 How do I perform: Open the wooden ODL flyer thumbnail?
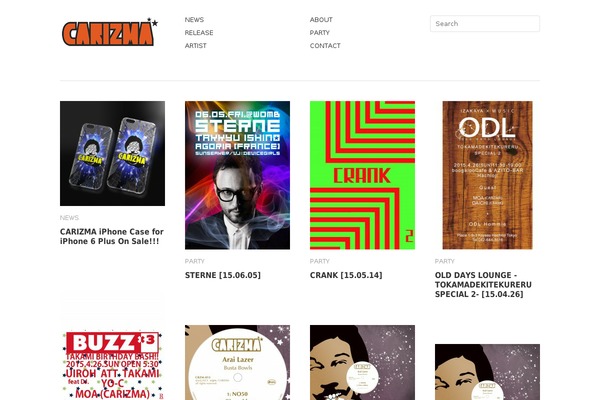(488, 175)
